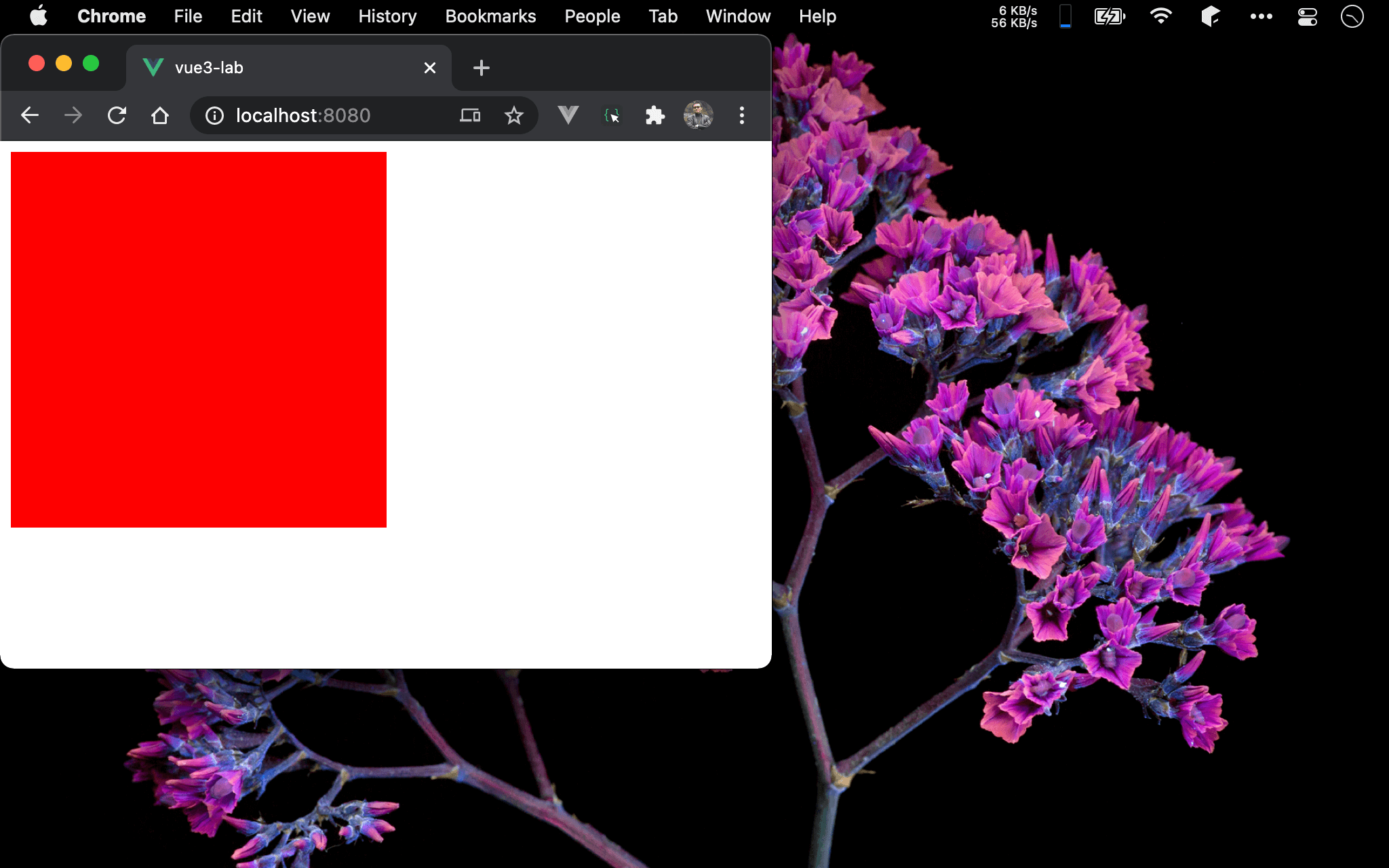Reload the localhost page
The width and height of the screenshot is (1389, 868).
point(117,115)
